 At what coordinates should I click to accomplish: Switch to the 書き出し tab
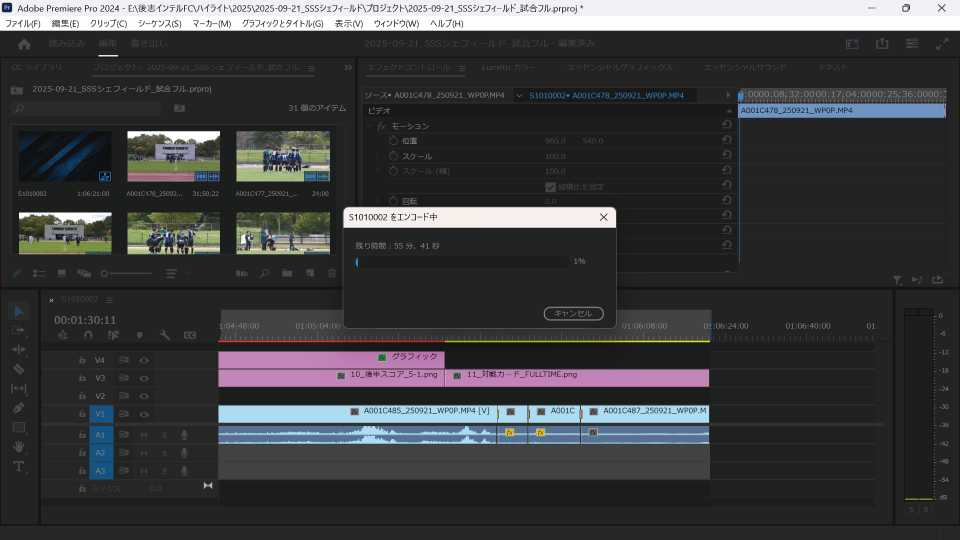click(x=148, y=44)
